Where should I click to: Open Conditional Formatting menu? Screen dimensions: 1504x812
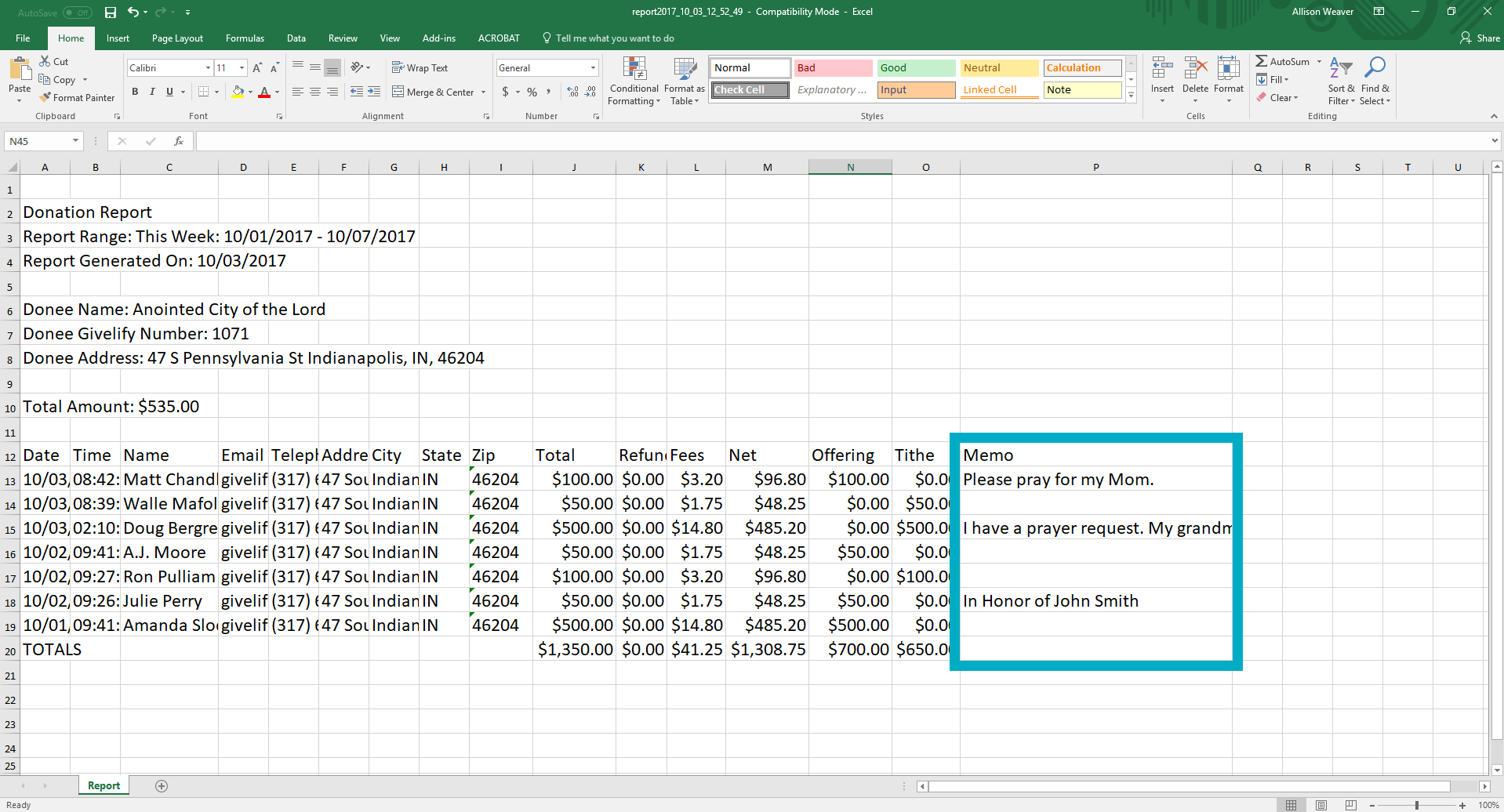coord(634,82)
